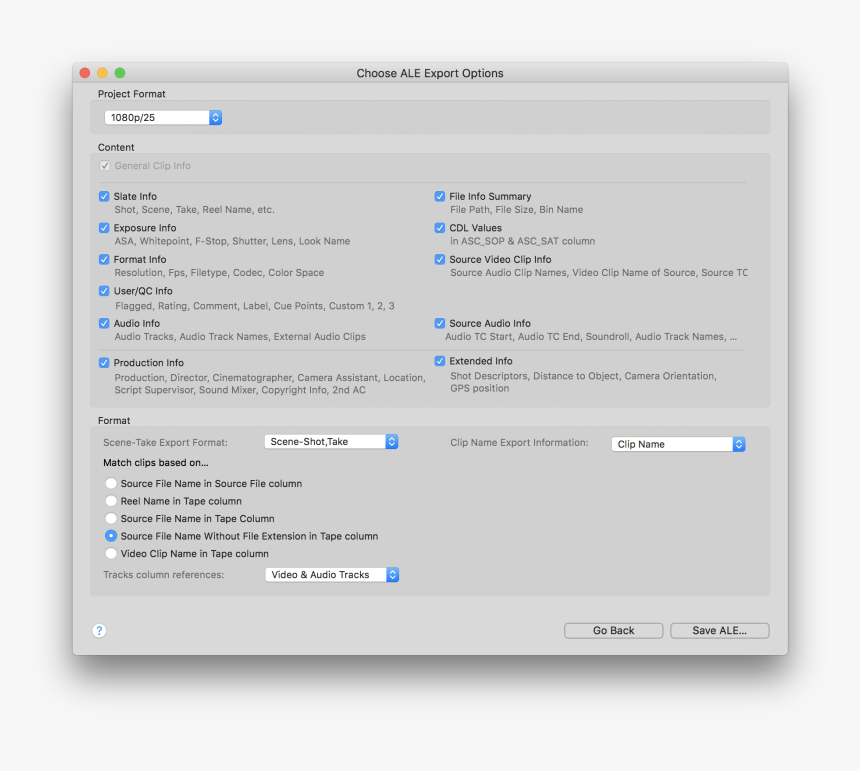This screenshot has width=860, height=771.
Task: Toggle User/QC Info off
Action: tap(103, 291)
